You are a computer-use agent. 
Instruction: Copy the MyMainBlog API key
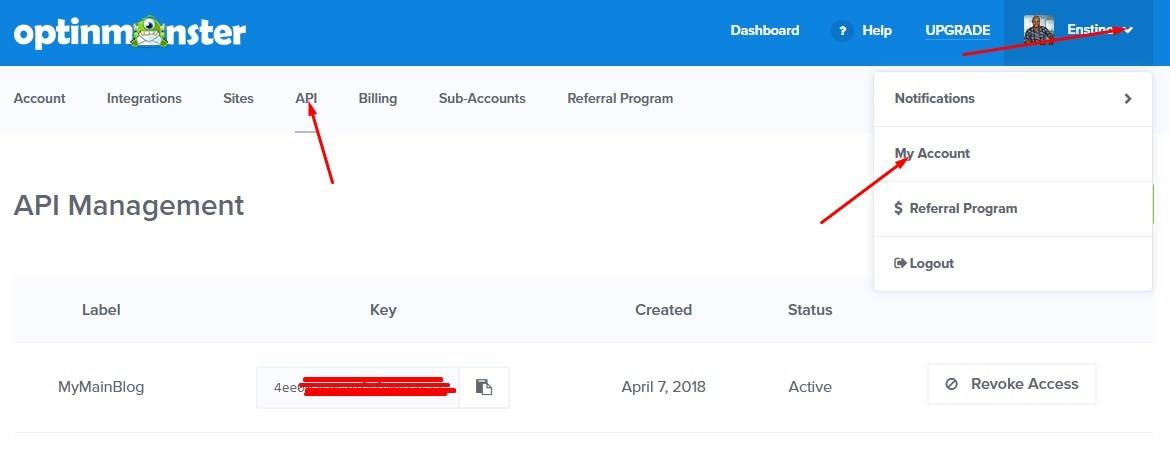484,387
